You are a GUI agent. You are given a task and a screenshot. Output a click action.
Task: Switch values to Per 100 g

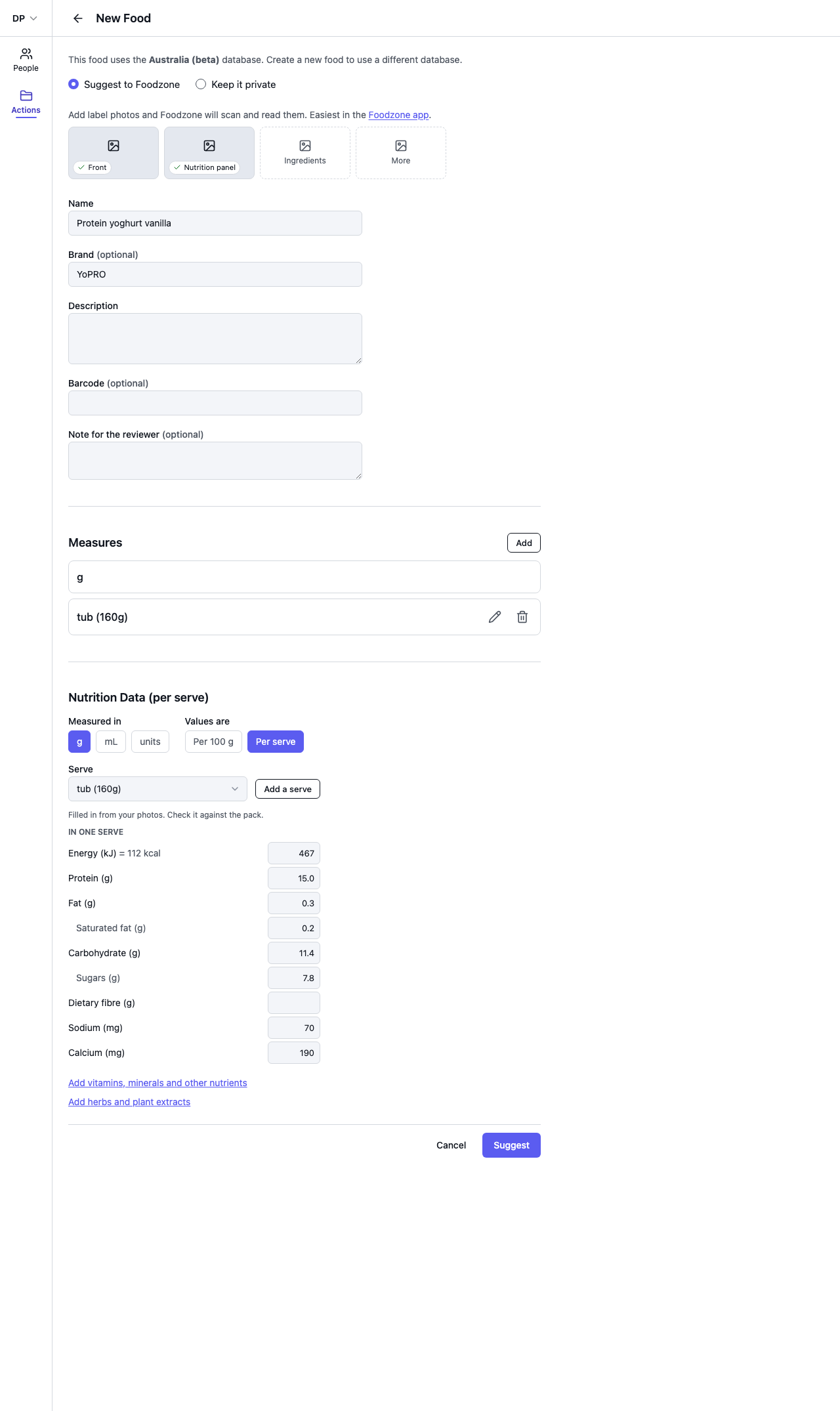pyautogui.click(x=213, y=742)
